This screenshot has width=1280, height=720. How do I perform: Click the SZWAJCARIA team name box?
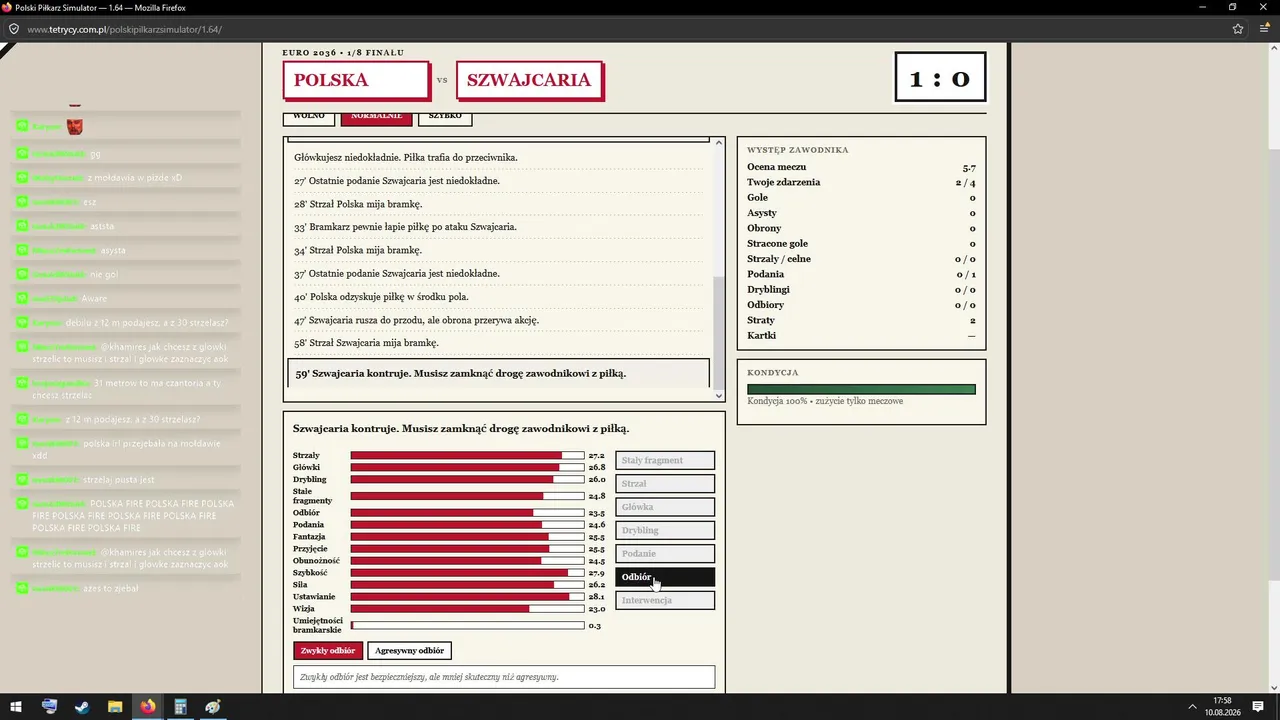tap(529, 81)
